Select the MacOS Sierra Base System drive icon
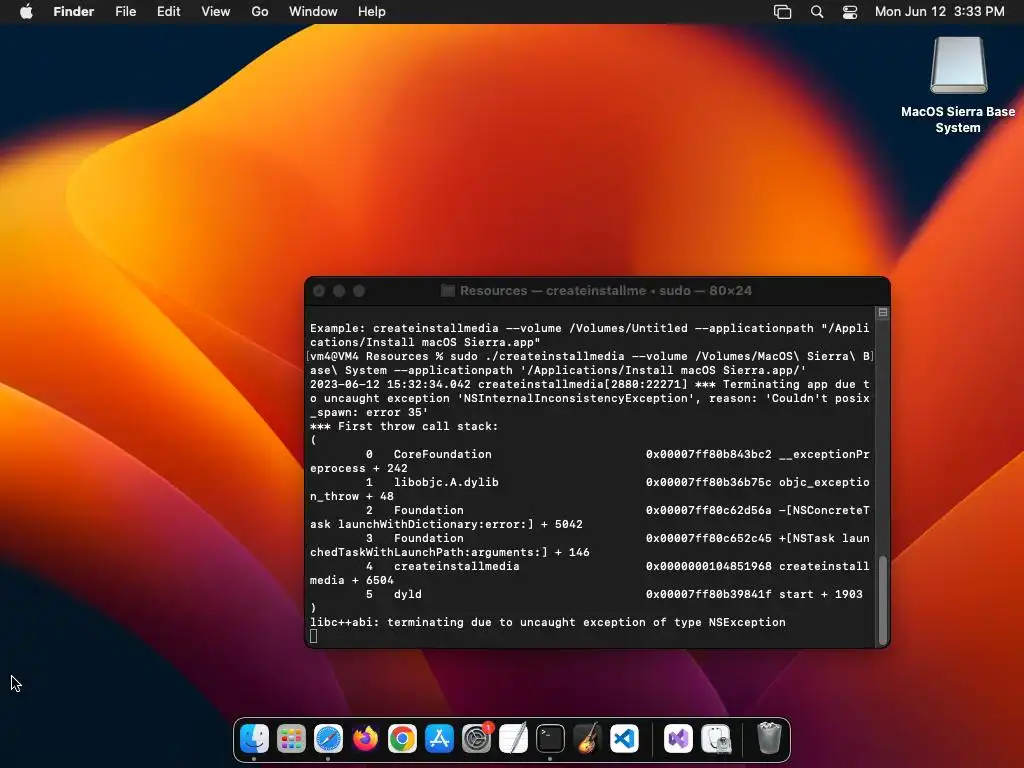This screenshot has width=1024, height=768. [958, 65]
